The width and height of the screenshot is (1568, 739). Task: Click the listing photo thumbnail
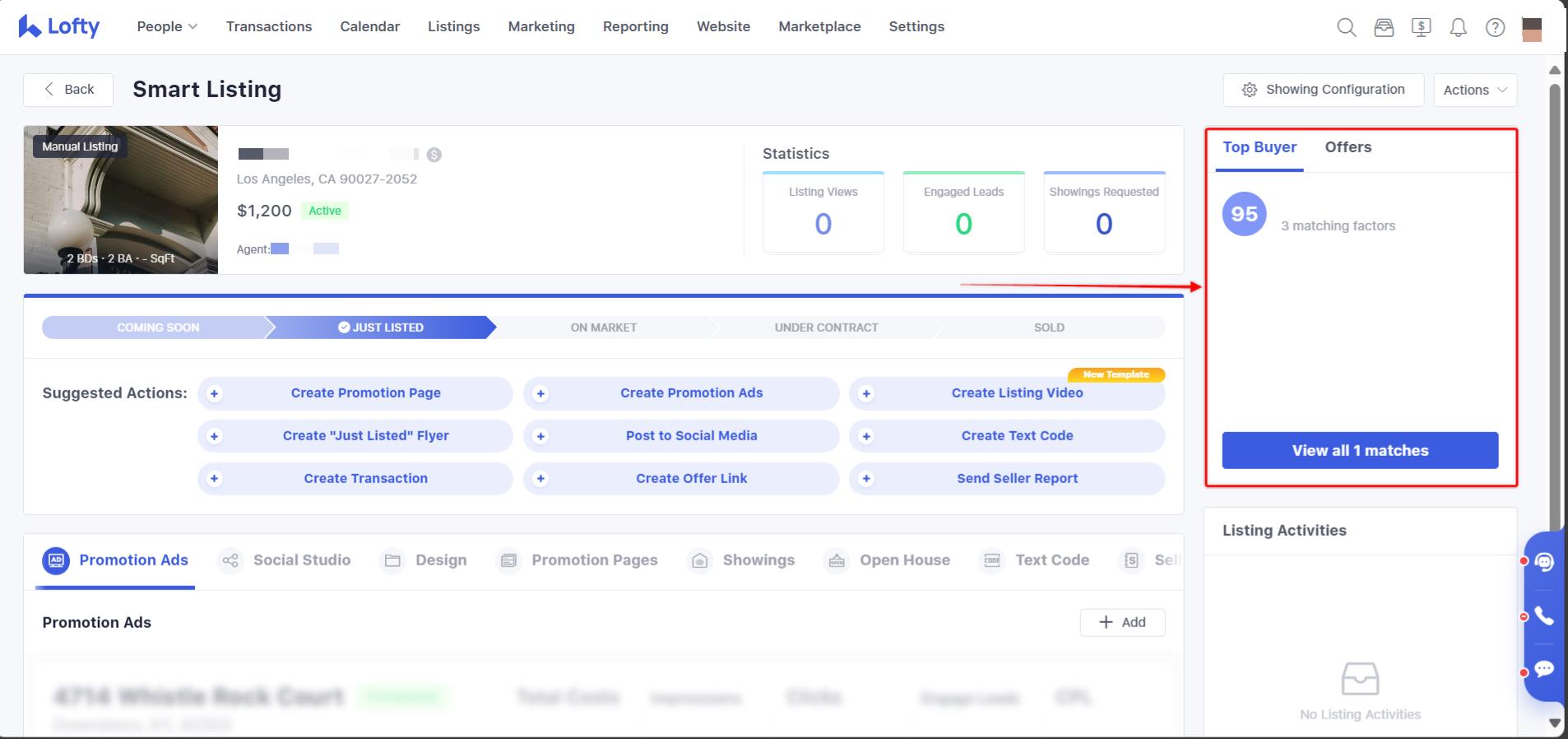coord(121,200)
